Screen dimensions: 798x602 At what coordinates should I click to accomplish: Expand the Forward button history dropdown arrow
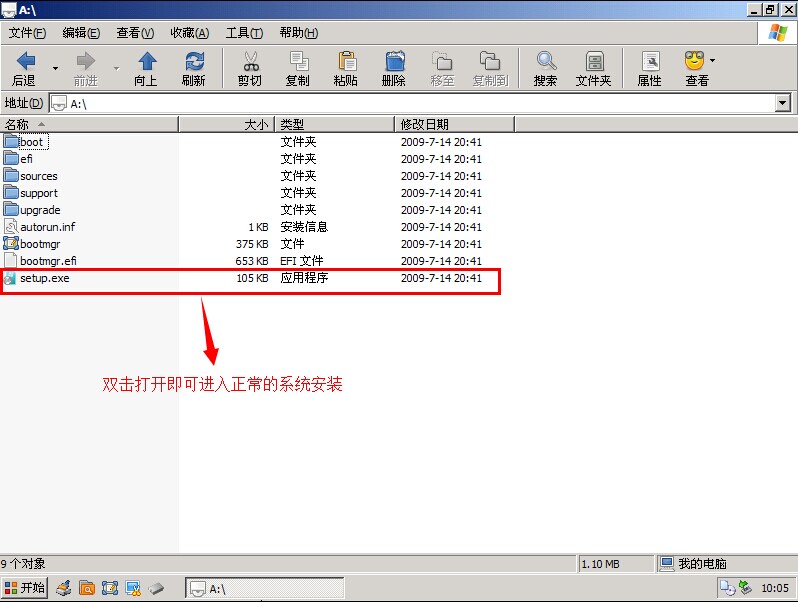116,67
